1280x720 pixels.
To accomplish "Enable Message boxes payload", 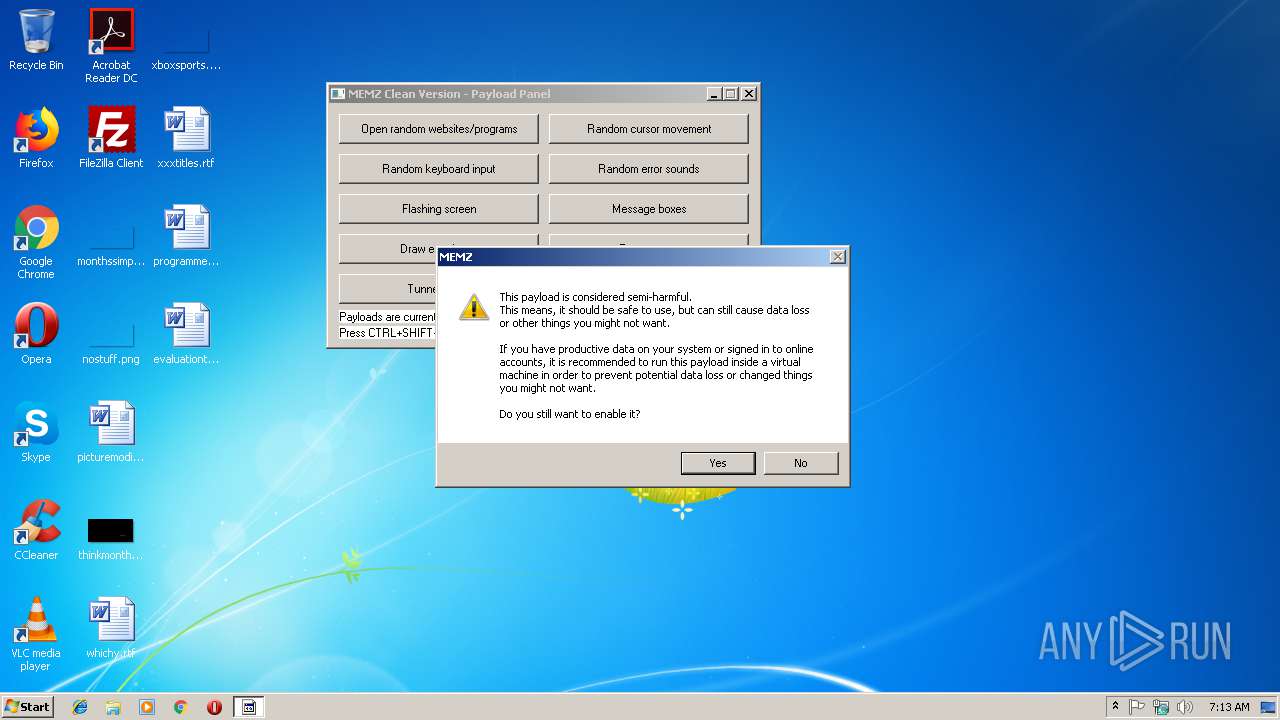I will (649, 209).
